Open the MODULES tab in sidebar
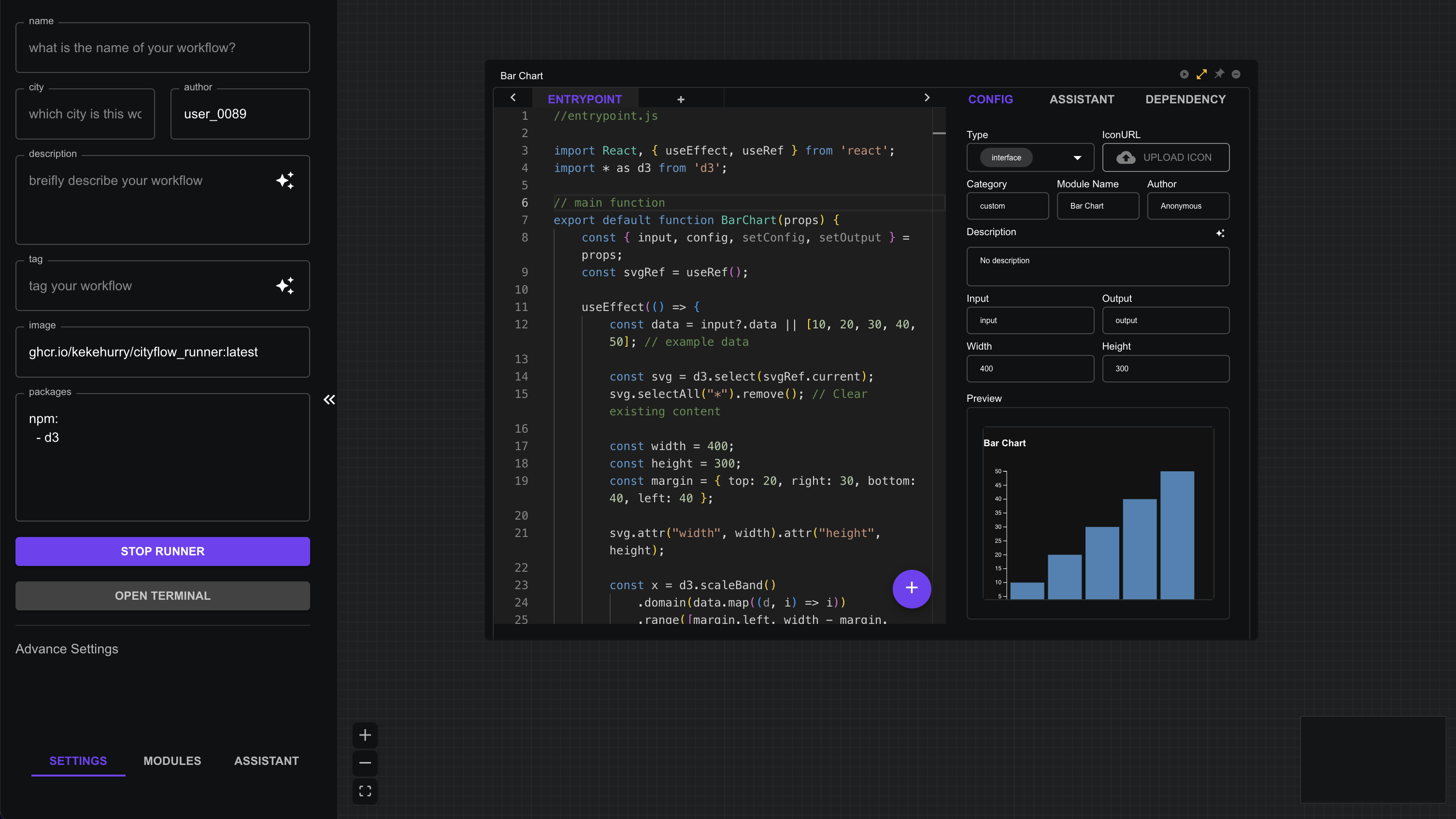 pyautogui.click(x=172, y=761)
